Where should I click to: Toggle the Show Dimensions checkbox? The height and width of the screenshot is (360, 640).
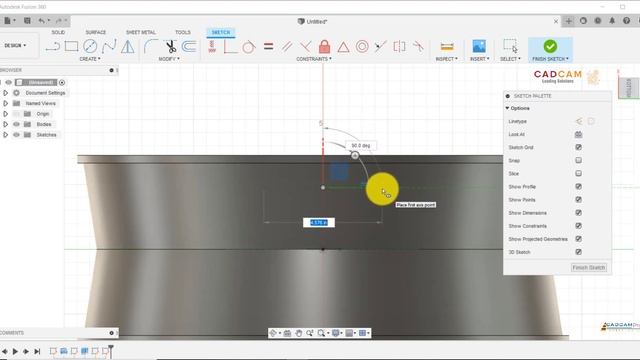click(x=578, y=212)
